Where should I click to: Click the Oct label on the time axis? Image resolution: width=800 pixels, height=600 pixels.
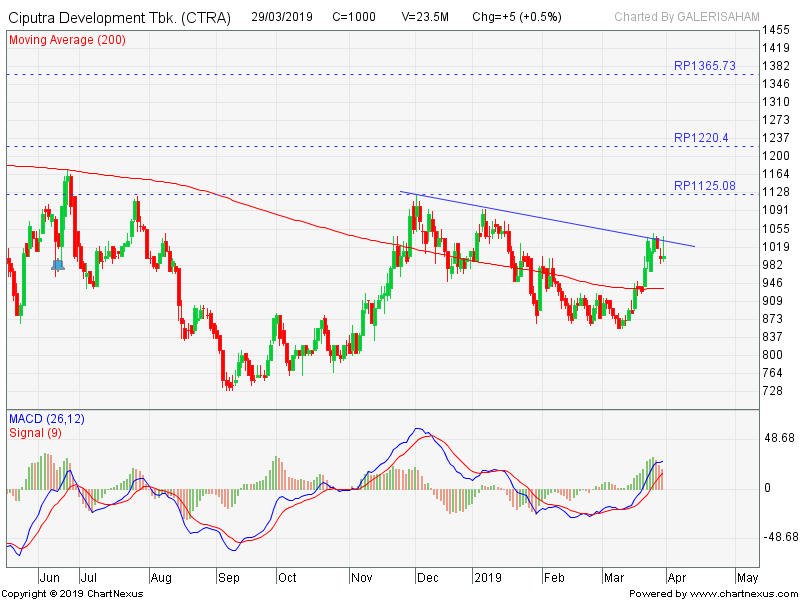(x=287, y=578)
